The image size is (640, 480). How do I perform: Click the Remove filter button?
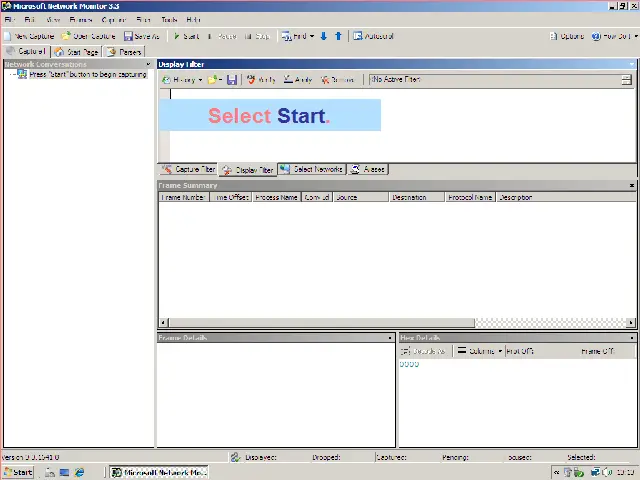click(337, 80)
